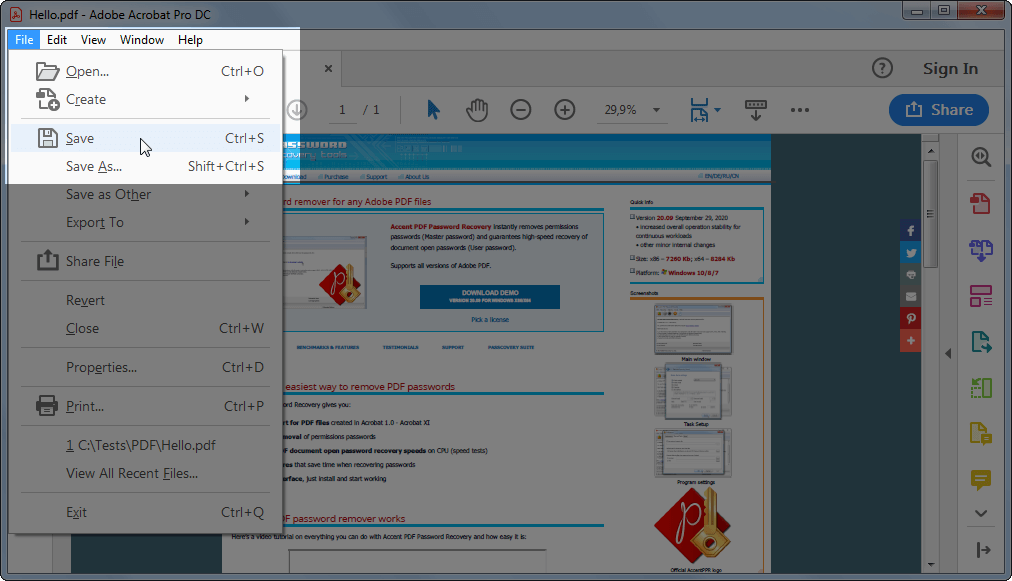Image resolution: width=1012 pixels, height=581 pixels.
Task: Click the Task Setup screenshot thumbnail
Action: coord(693,391)
